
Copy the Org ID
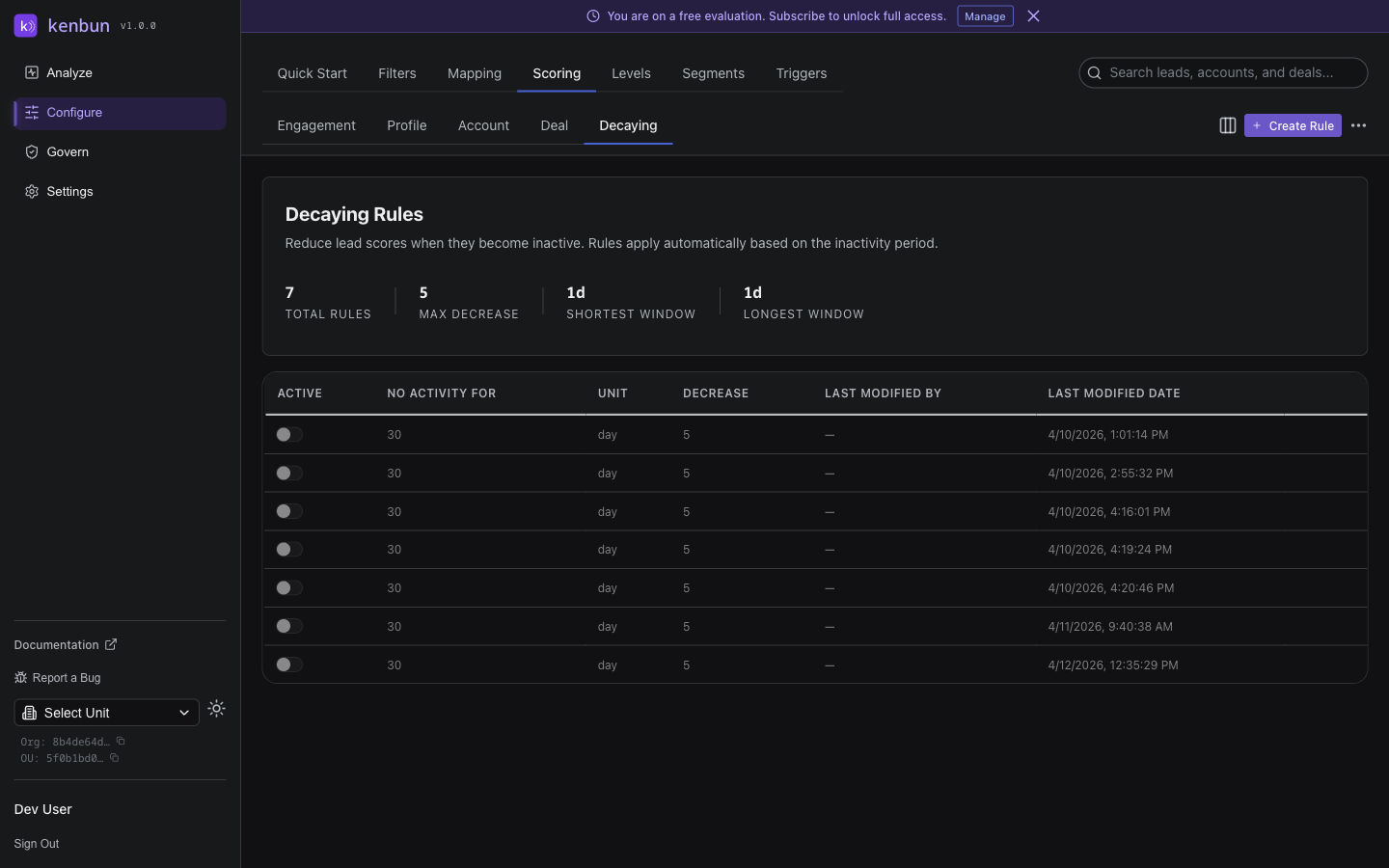pos(121,742)
